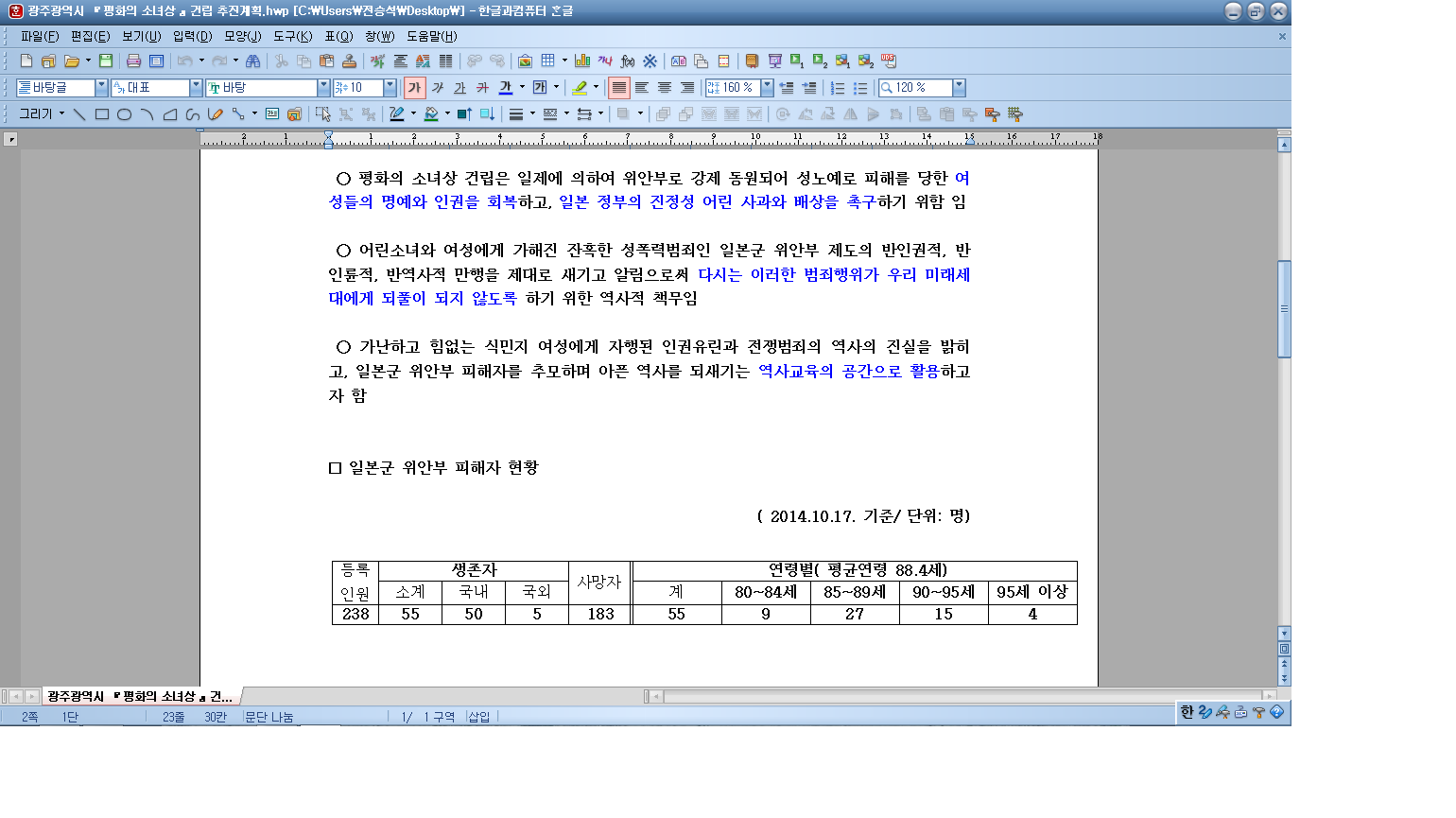Open the 표(Q) menu
Image resolution: width=1456 pixels, height=818 pixels.
tap(338, 36)
